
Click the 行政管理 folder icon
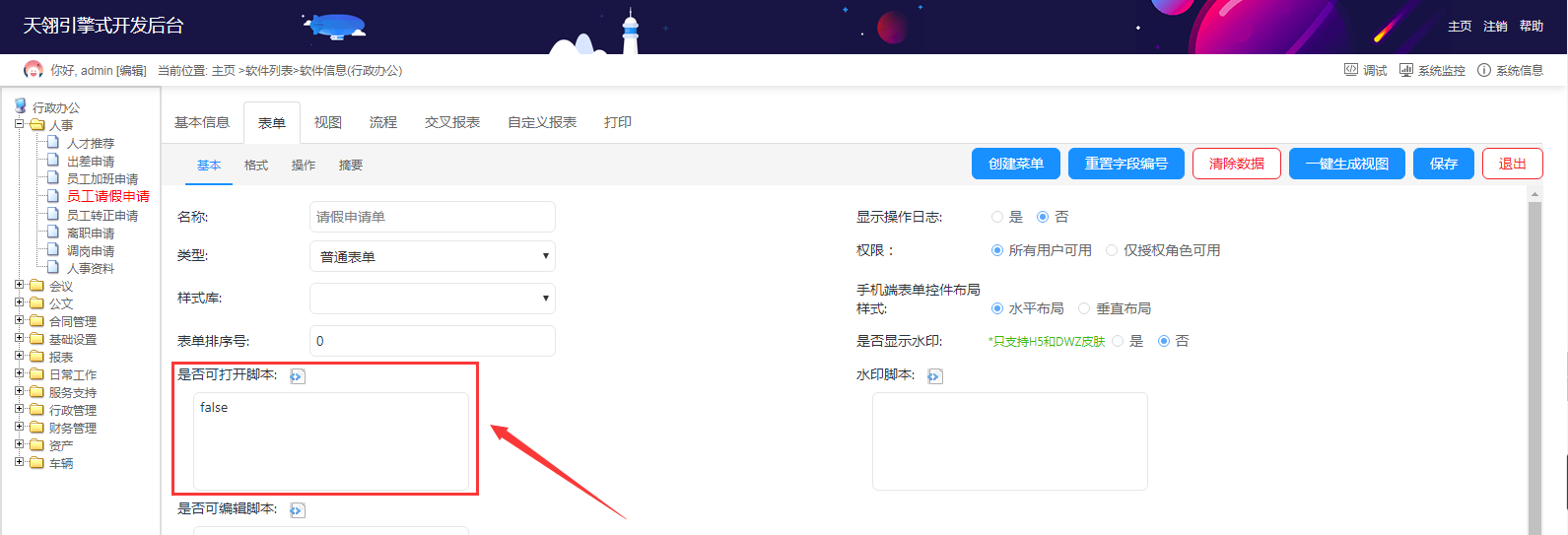(x=37, y=410)
